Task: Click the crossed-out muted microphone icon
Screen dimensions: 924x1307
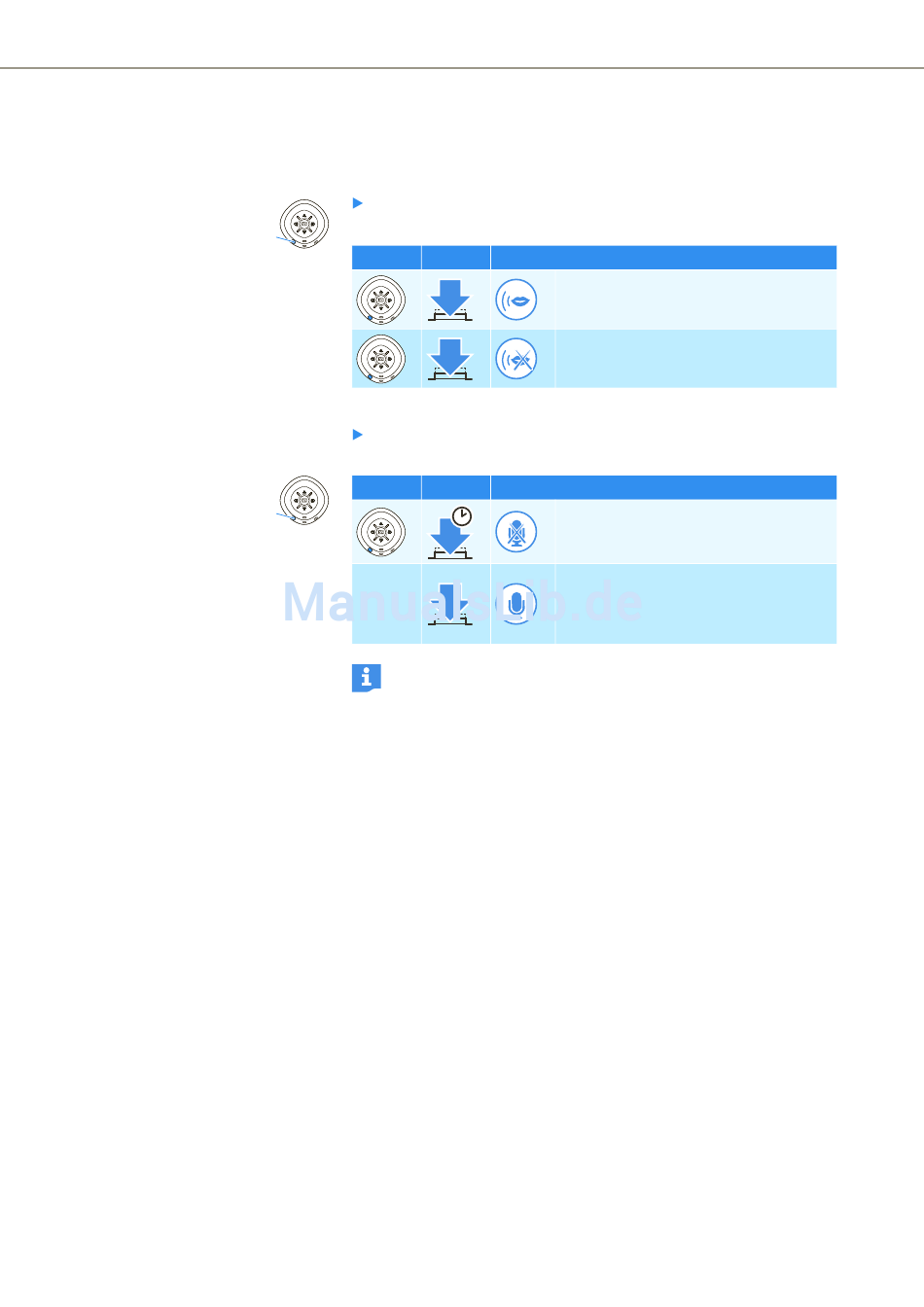Action: (516, 532)
